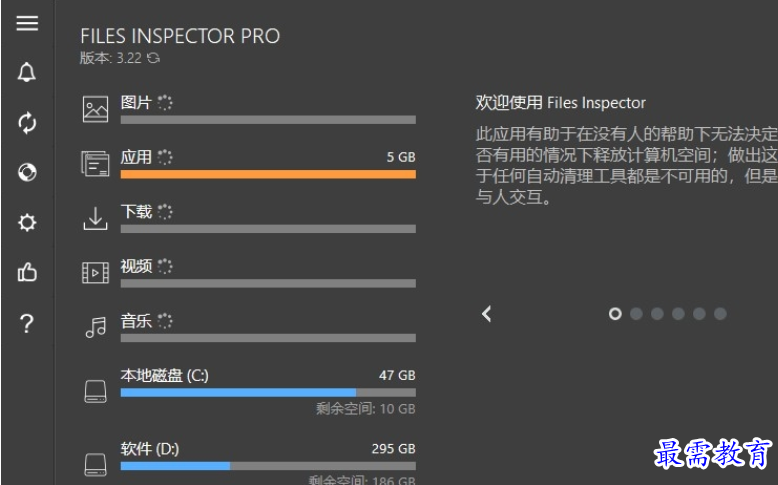Open the 下载 downloads category
The height and width of the screenshot is (485, 778).
pyautogui.click(x=249, y=219)
